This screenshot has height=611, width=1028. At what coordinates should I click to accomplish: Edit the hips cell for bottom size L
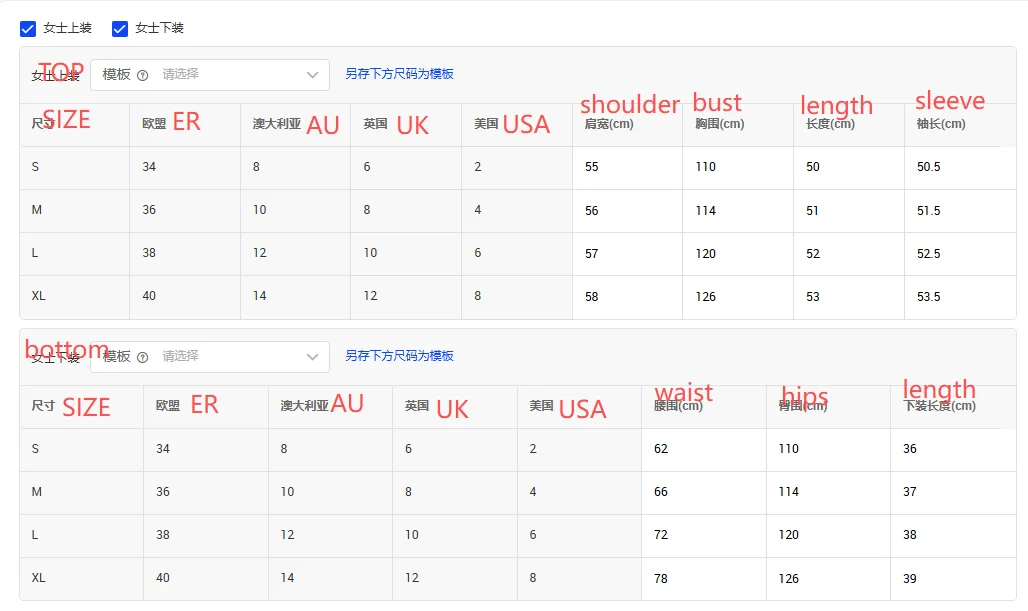827,535
